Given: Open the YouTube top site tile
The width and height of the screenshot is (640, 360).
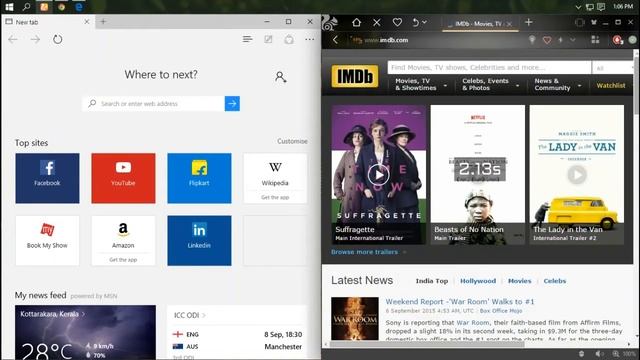Looking at the screenshot, I should (x=123, y=178).
